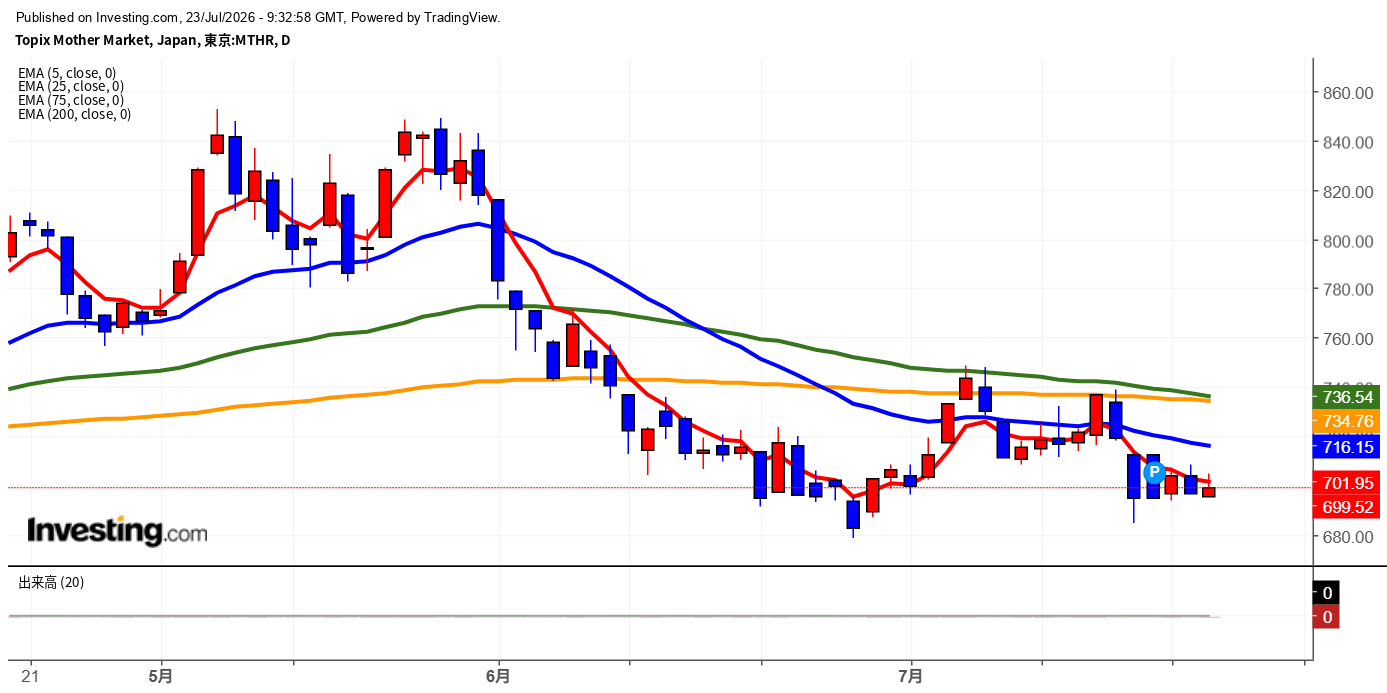Click the orange 734.76 price label
The image size is (1387, 693).
pos(1346,421)
